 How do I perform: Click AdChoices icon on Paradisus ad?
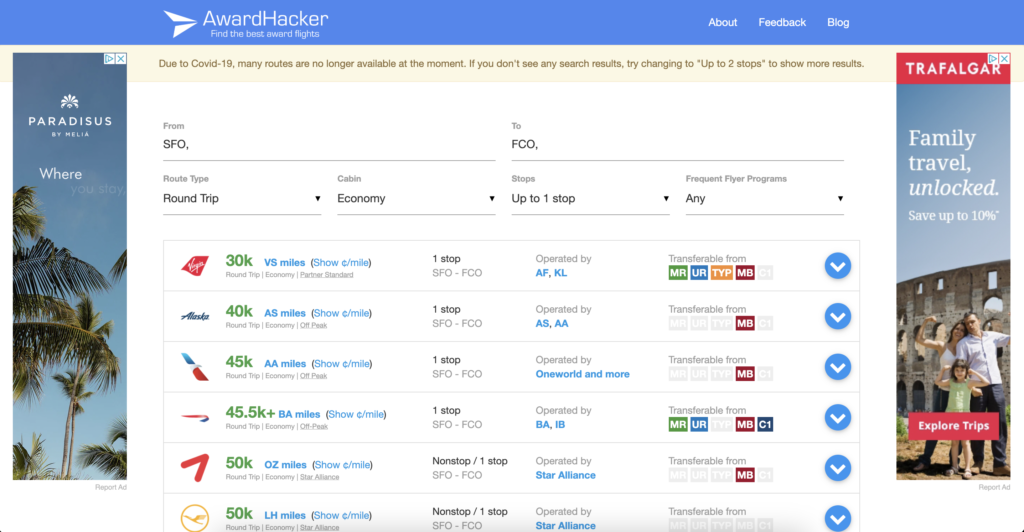click(110, 59)
